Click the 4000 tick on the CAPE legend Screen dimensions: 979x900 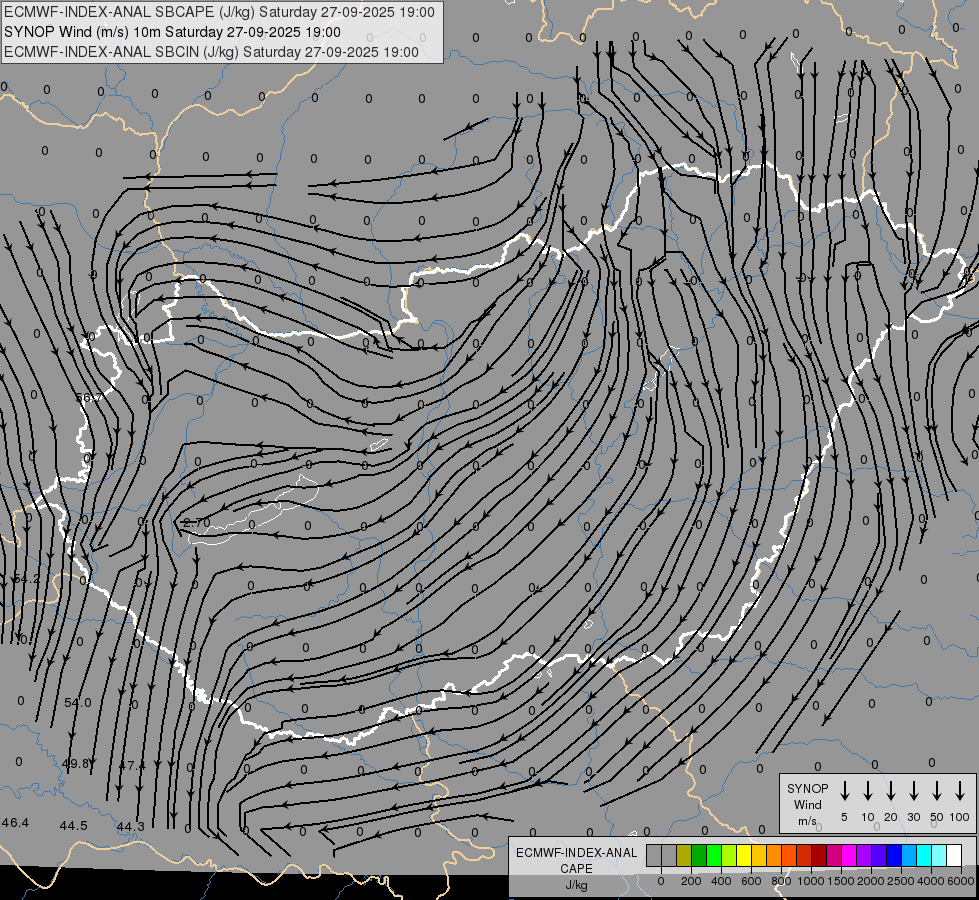coord(931,881)
